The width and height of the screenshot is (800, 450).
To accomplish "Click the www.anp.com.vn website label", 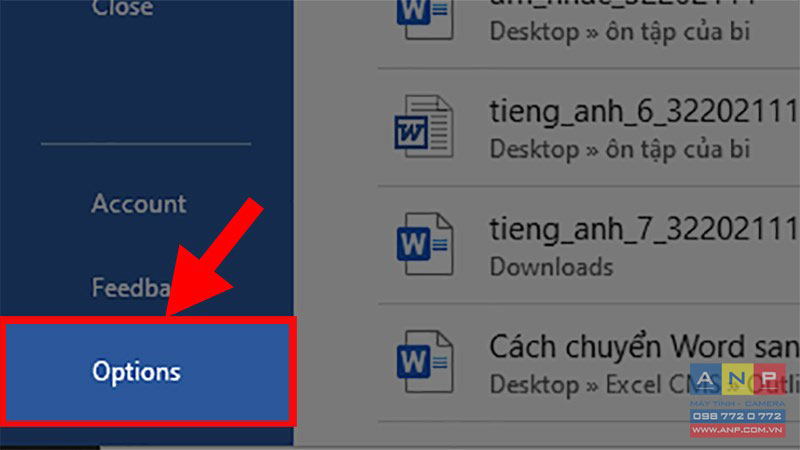I will point(738,430).
